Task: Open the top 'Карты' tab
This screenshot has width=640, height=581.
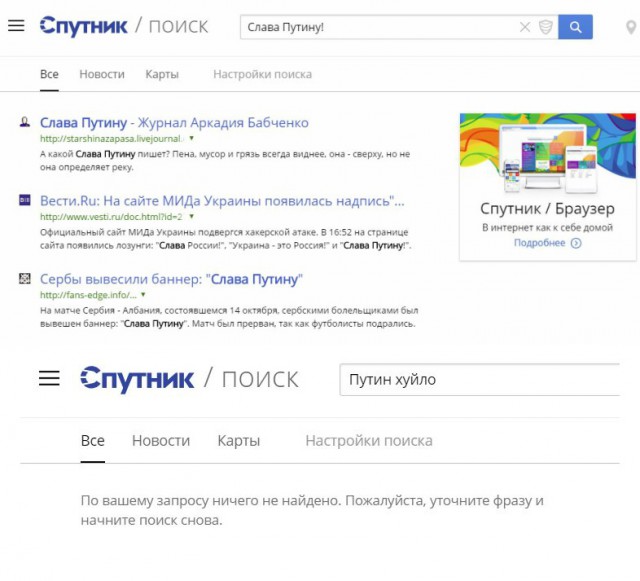Action: click(162, 74)
